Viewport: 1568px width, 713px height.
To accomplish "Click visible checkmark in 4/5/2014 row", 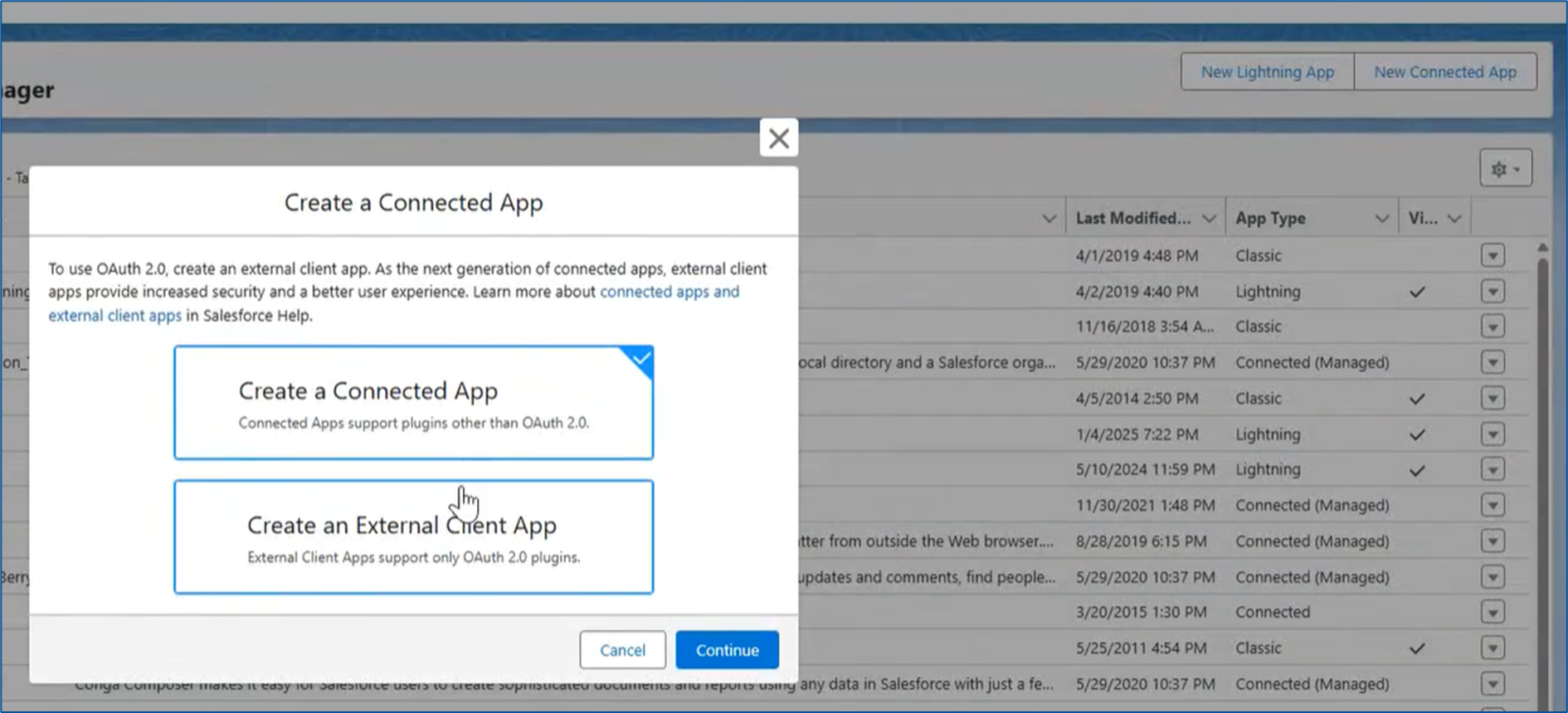I will 1417,399.
